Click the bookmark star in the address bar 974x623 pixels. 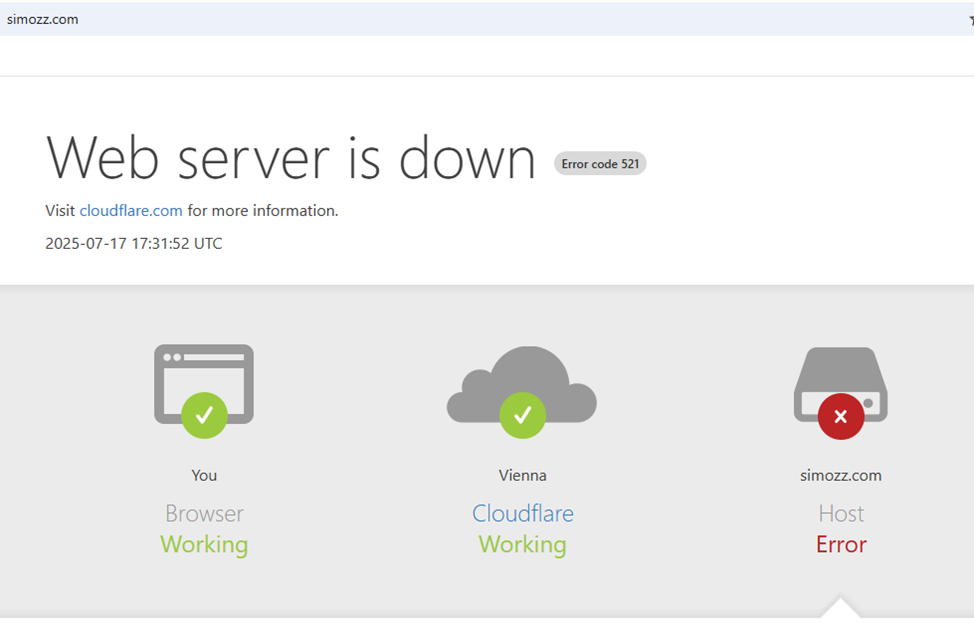click(970, 19)
